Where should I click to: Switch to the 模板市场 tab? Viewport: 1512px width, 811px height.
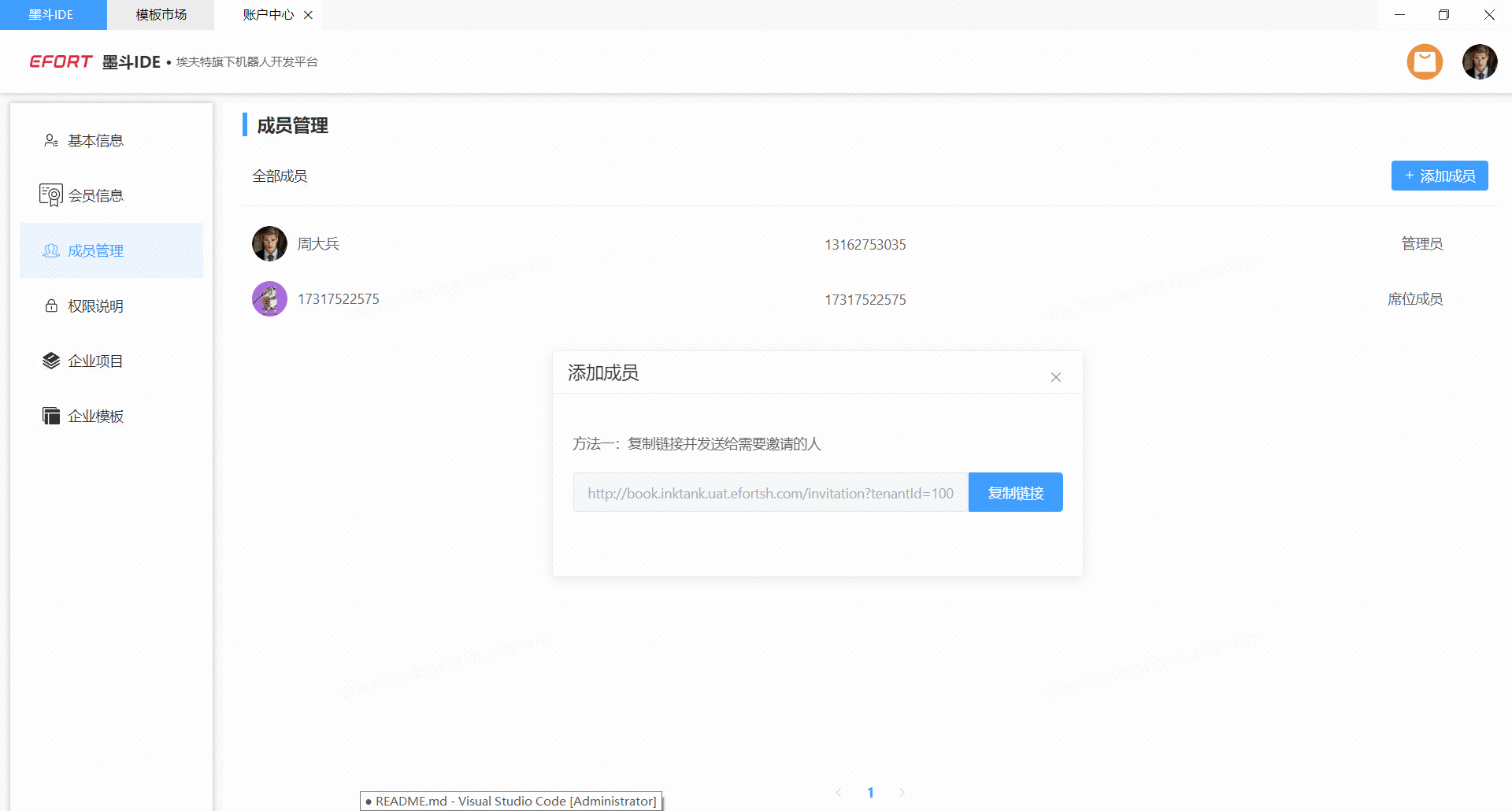161,15
